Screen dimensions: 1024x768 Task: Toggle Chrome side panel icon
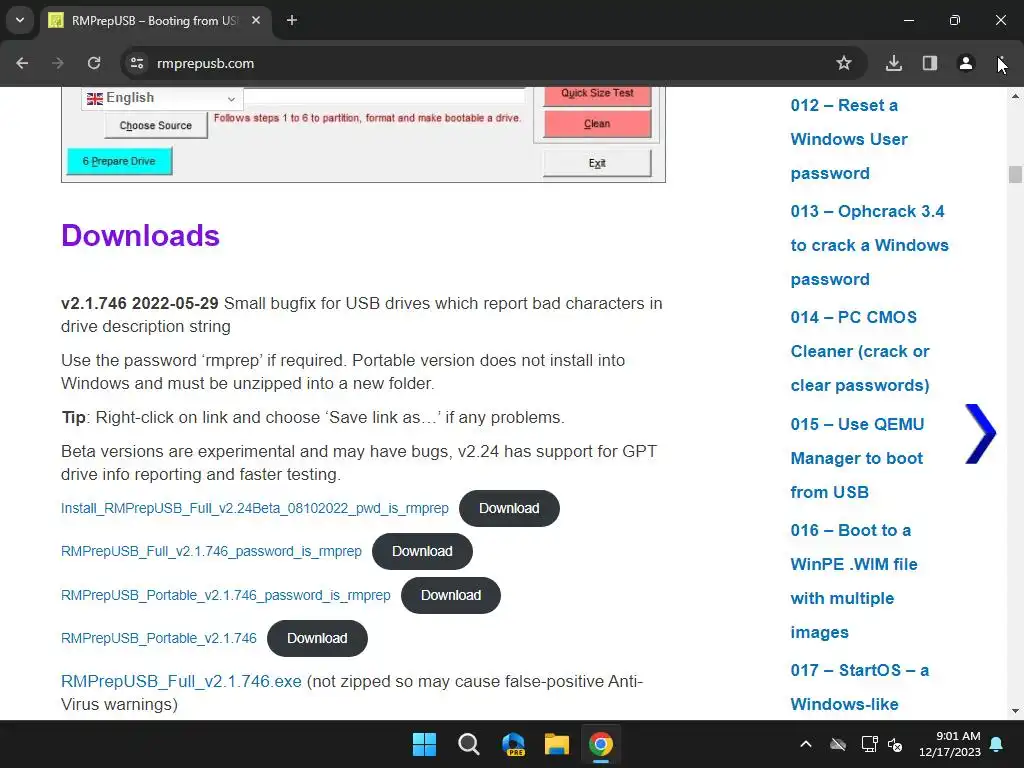coord(929,63)
